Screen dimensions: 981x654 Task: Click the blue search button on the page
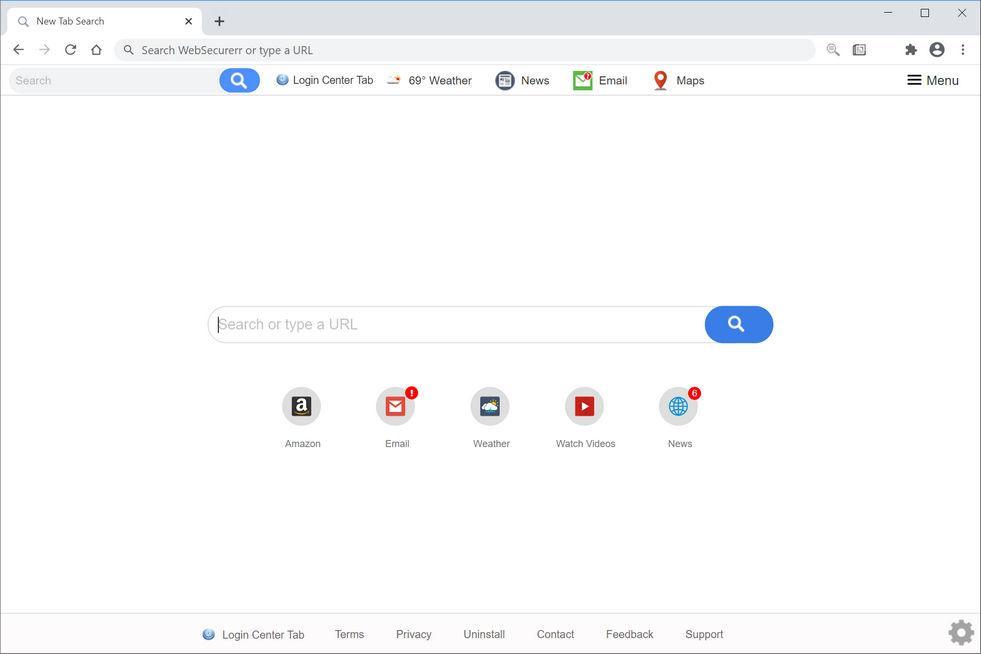[737, 324]
